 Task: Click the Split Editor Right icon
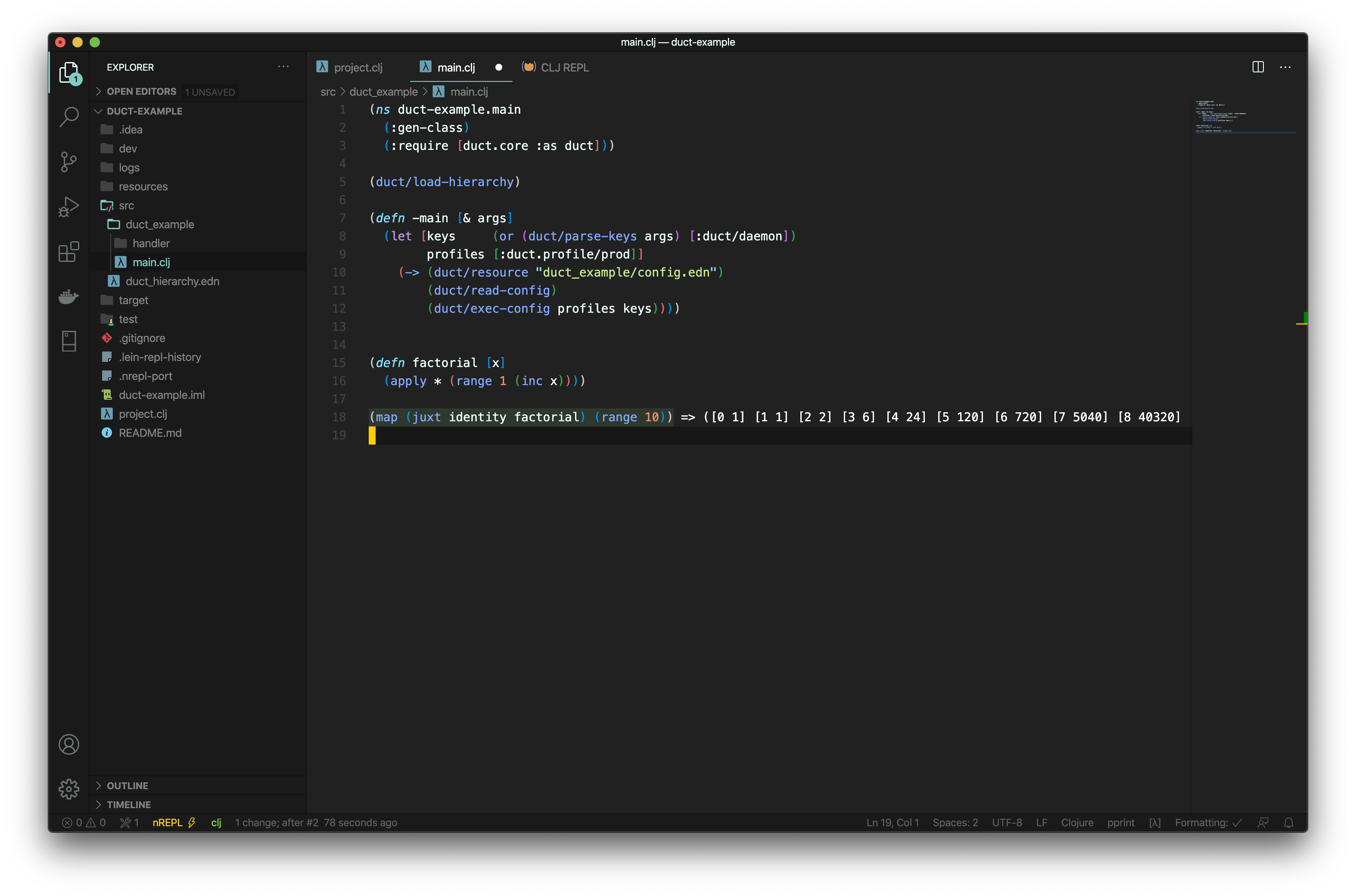coord(1258,67)
